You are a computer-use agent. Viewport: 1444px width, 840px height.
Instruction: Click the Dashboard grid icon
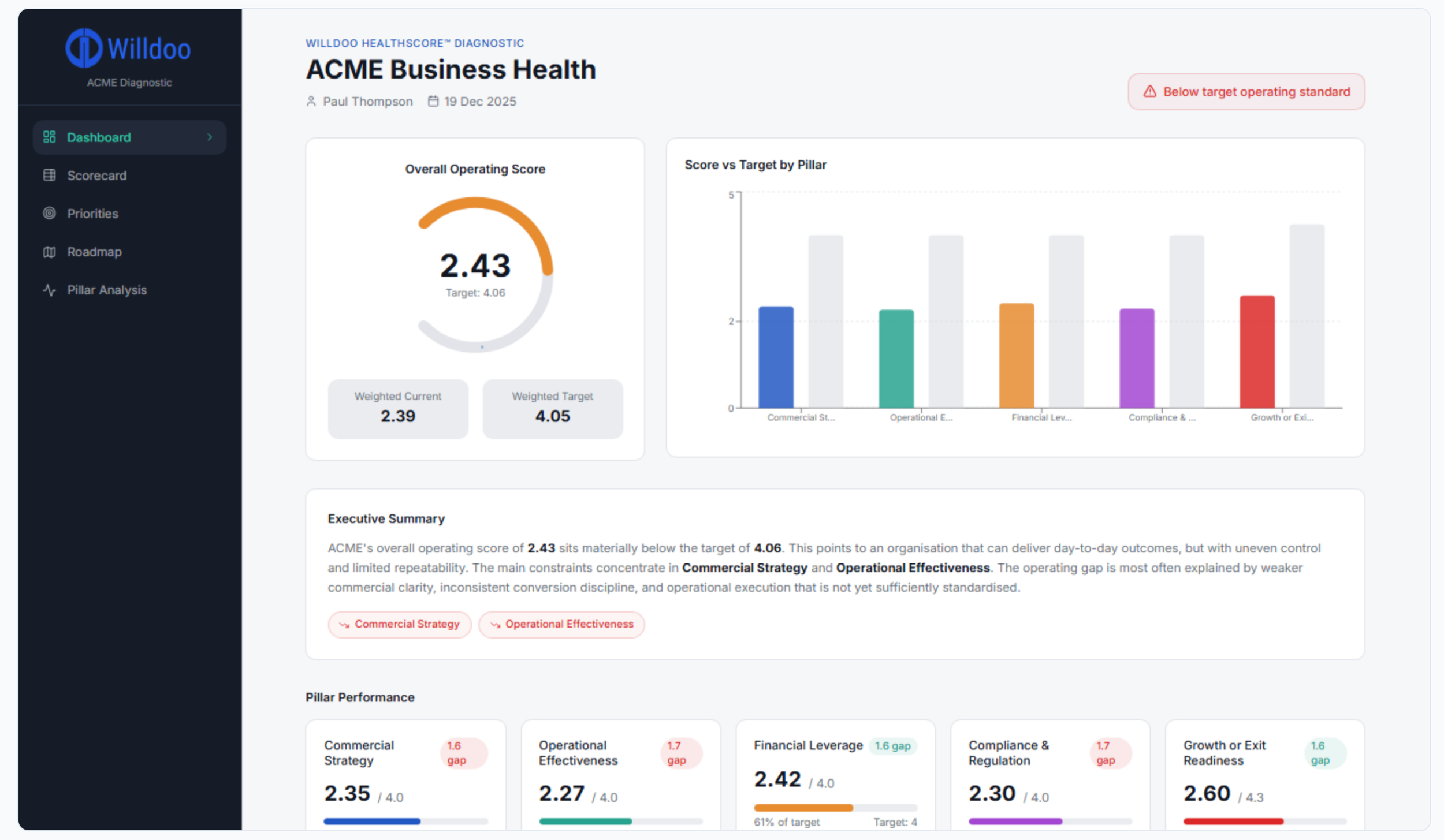[50, 137]
